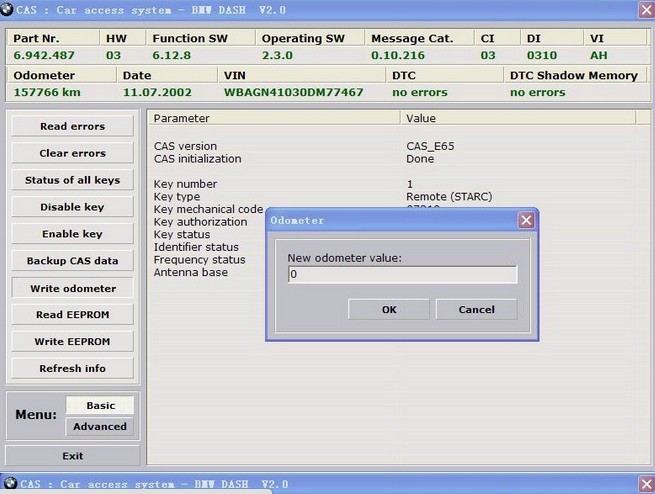Viewport: 655px width, 494px height.
Task: Click the Disable key button
Action: [x=73, y=207]
